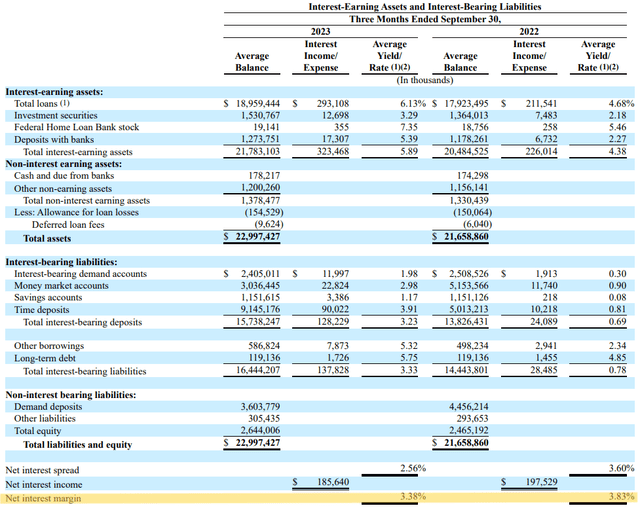This screenshot has height=508, width=640.
Task: Select the 'Non-interest earning assets:' section heading
Action: tap(64, 164)
